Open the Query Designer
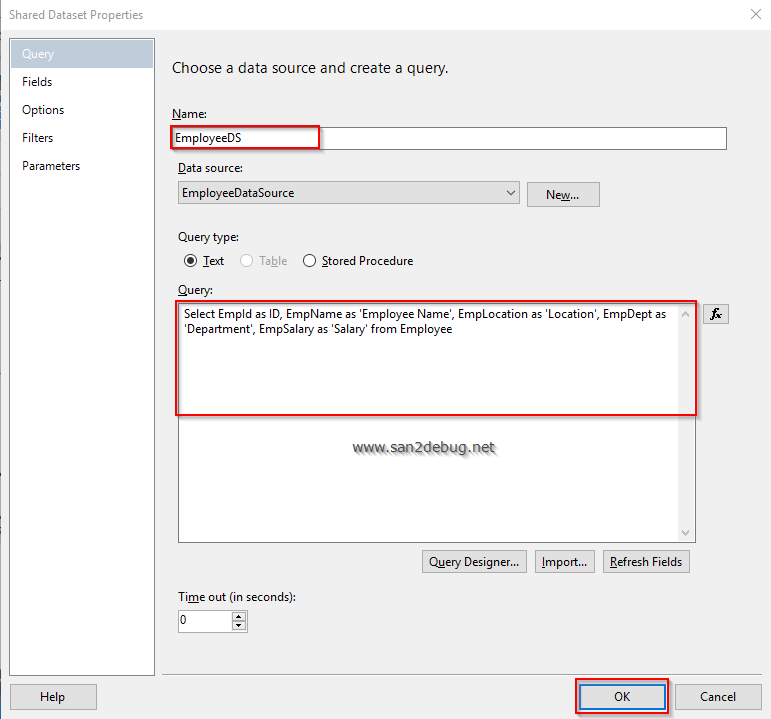Viewport: 771px width, 719px height. (x=474, y=562)
